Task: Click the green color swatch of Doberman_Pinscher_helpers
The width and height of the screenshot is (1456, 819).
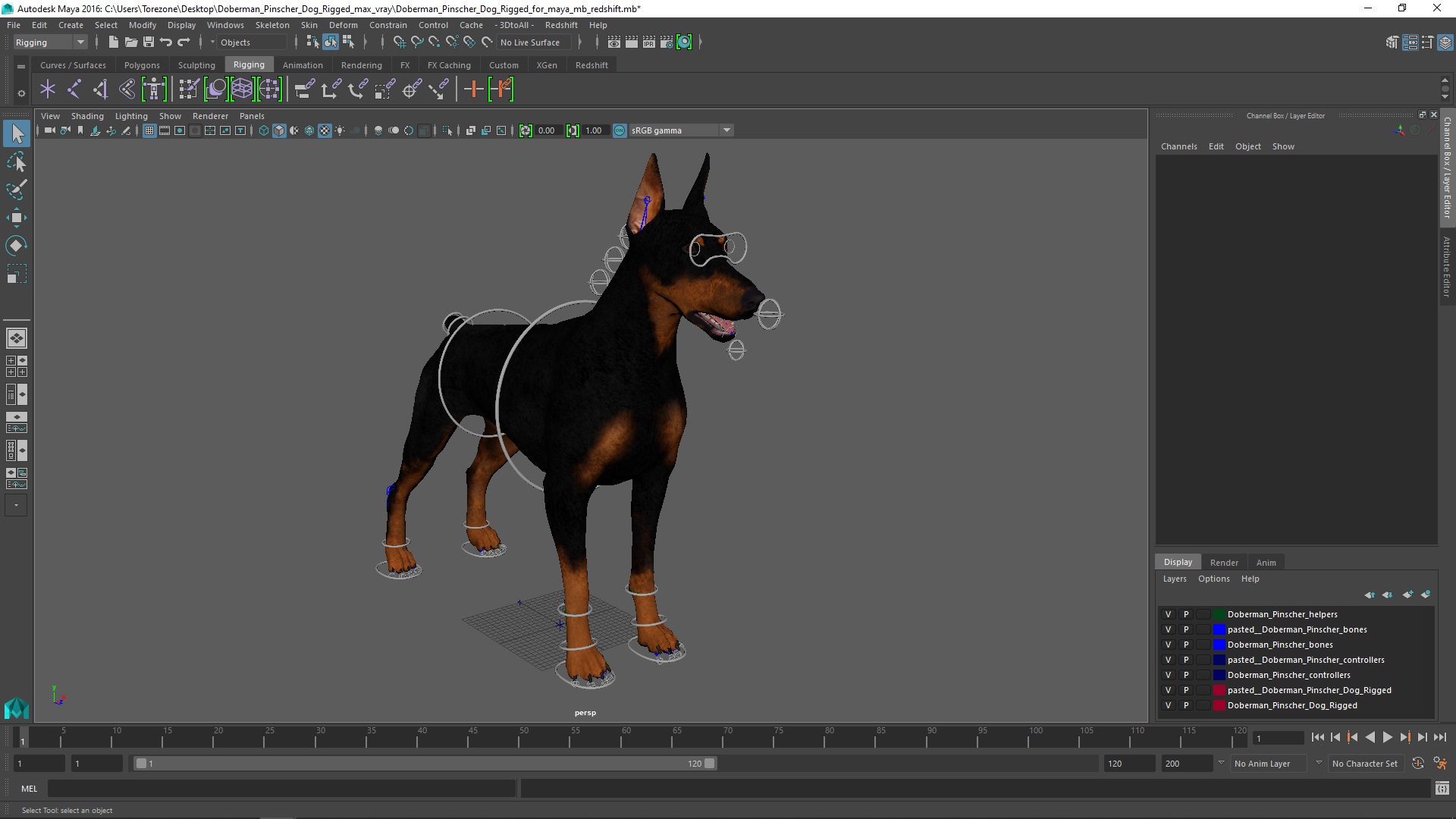Action: click(1219, 614)
